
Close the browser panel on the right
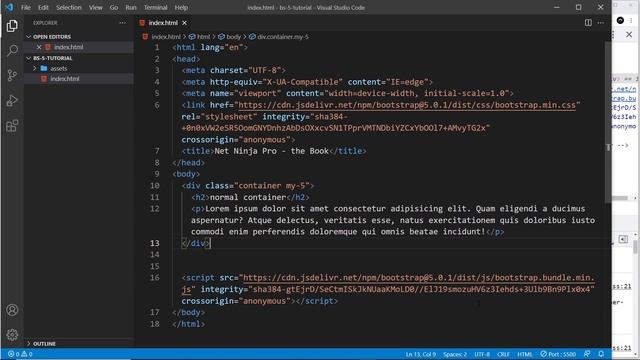point(629,35)
